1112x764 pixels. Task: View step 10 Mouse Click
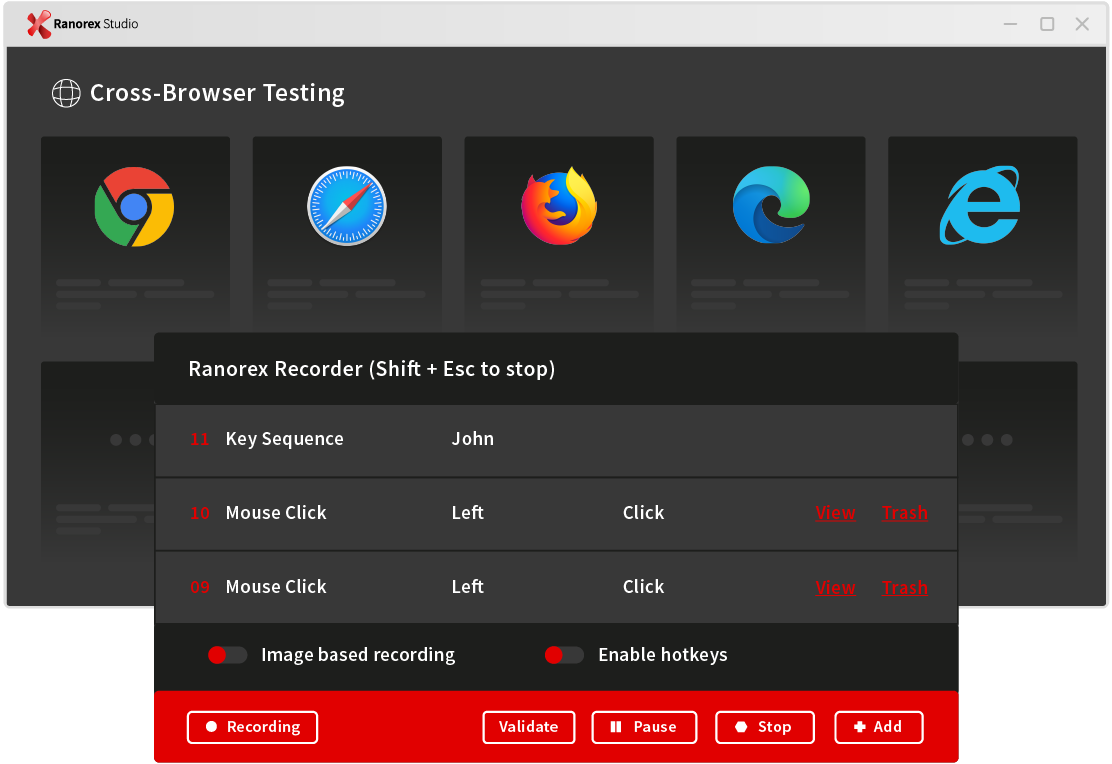tap(835, 513)
